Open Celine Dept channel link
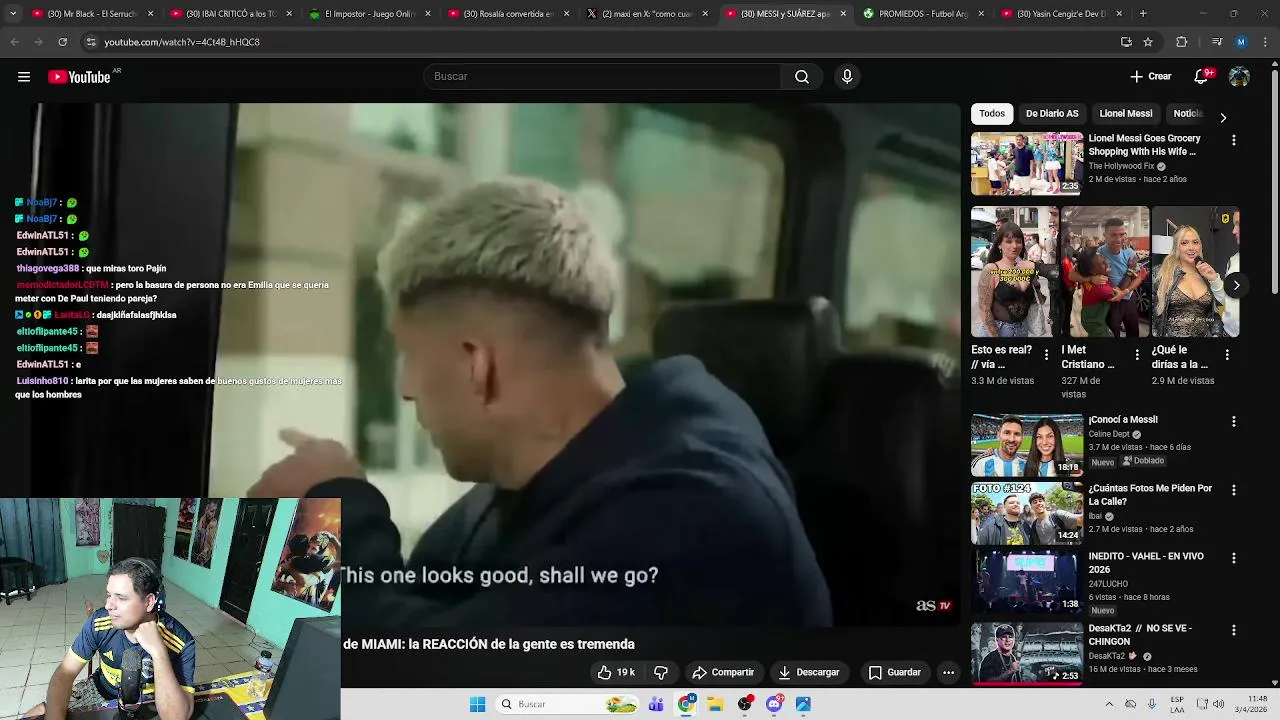The height and width of the screenshot is (720, 1280). [x=1109, y=434]
